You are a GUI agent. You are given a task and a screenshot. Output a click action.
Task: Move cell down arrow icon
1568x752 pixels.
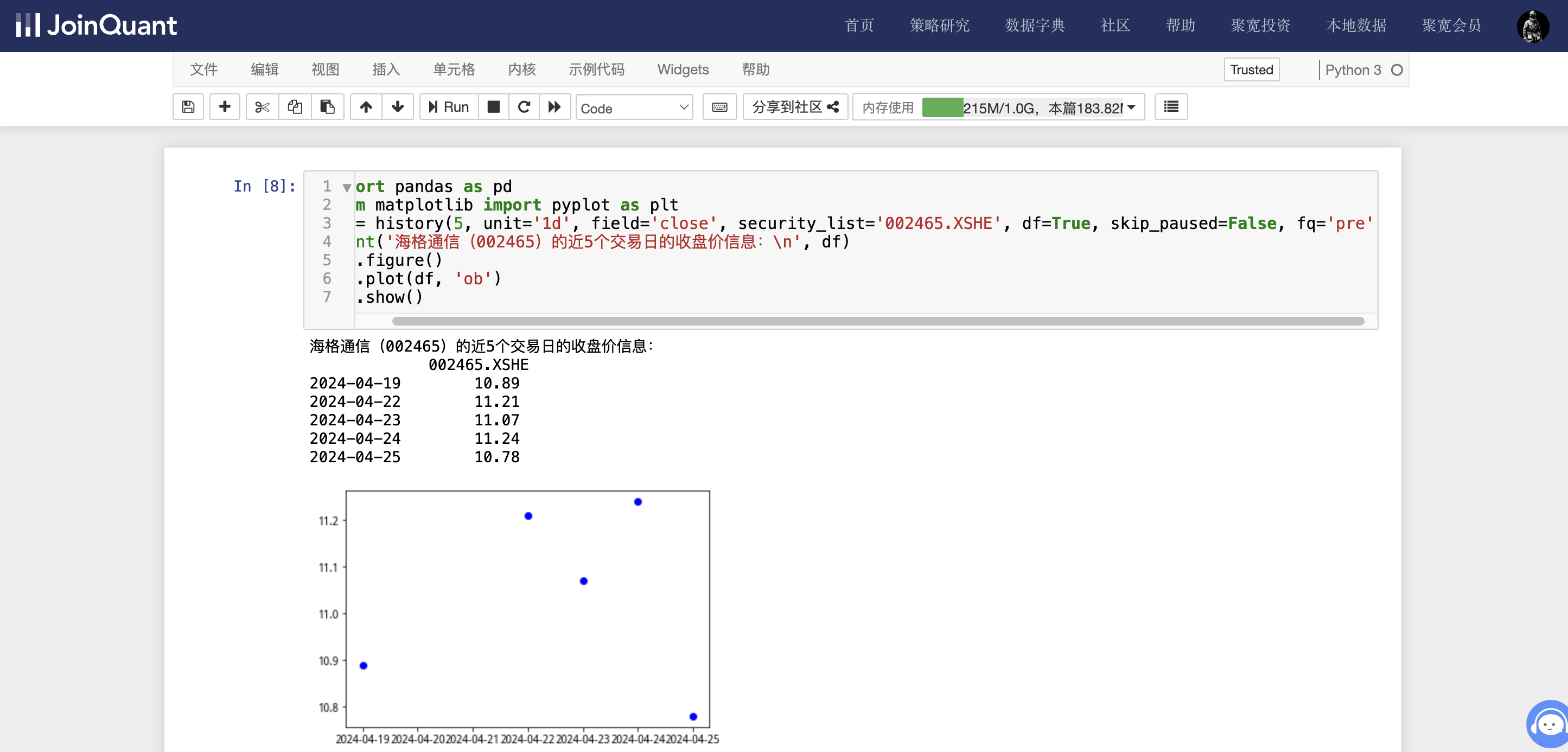point(398,107)
